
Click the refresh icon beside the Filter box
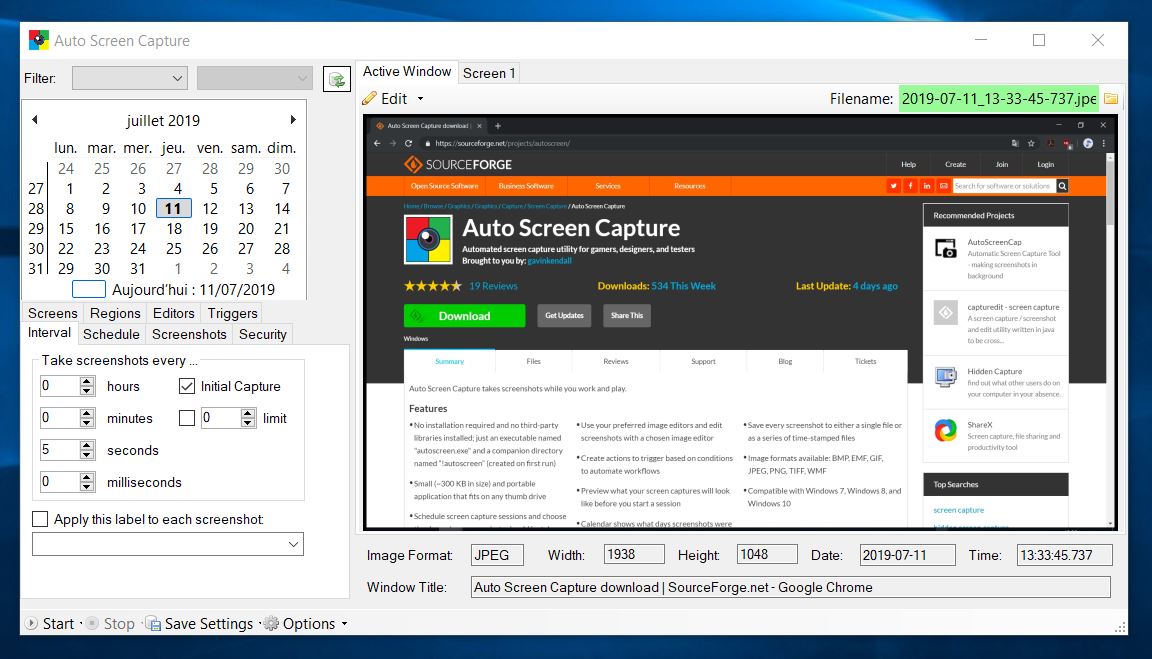click(x=337, y=78)
